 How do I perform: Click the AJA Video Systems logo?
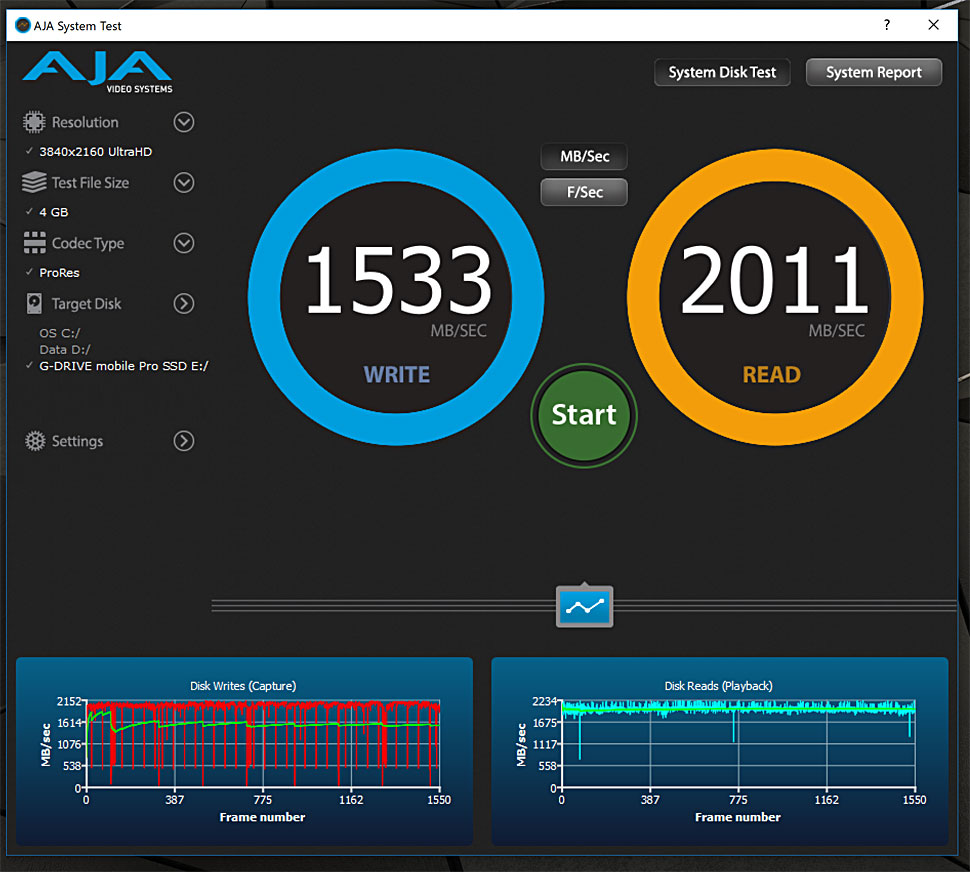pyautogui.click(x=97, y=71)
